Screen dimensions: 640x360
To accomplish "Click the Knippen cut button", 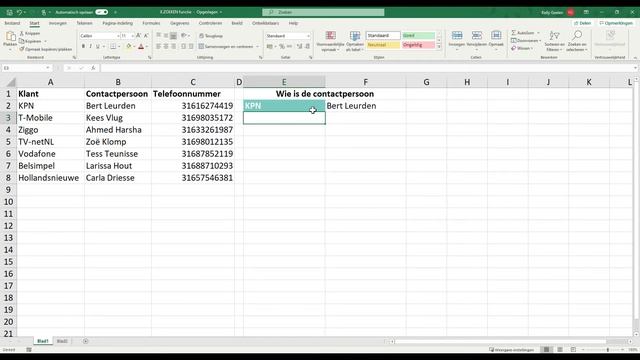I will click(30, 33).
